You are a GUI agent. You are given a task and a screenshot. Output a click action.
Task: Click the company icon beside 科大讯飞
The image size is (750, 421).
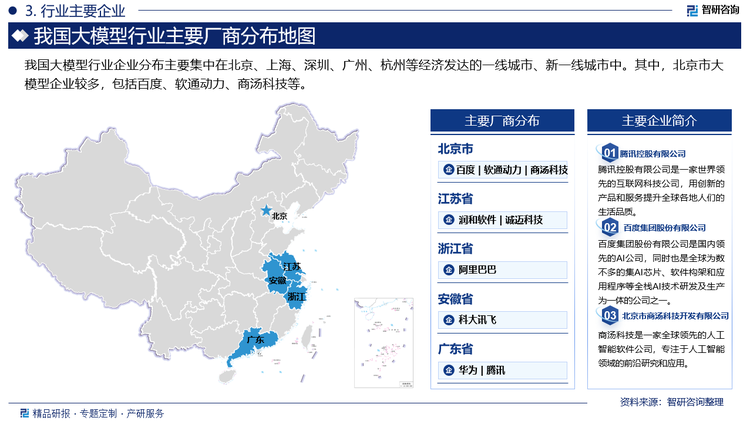pos(448,320)
